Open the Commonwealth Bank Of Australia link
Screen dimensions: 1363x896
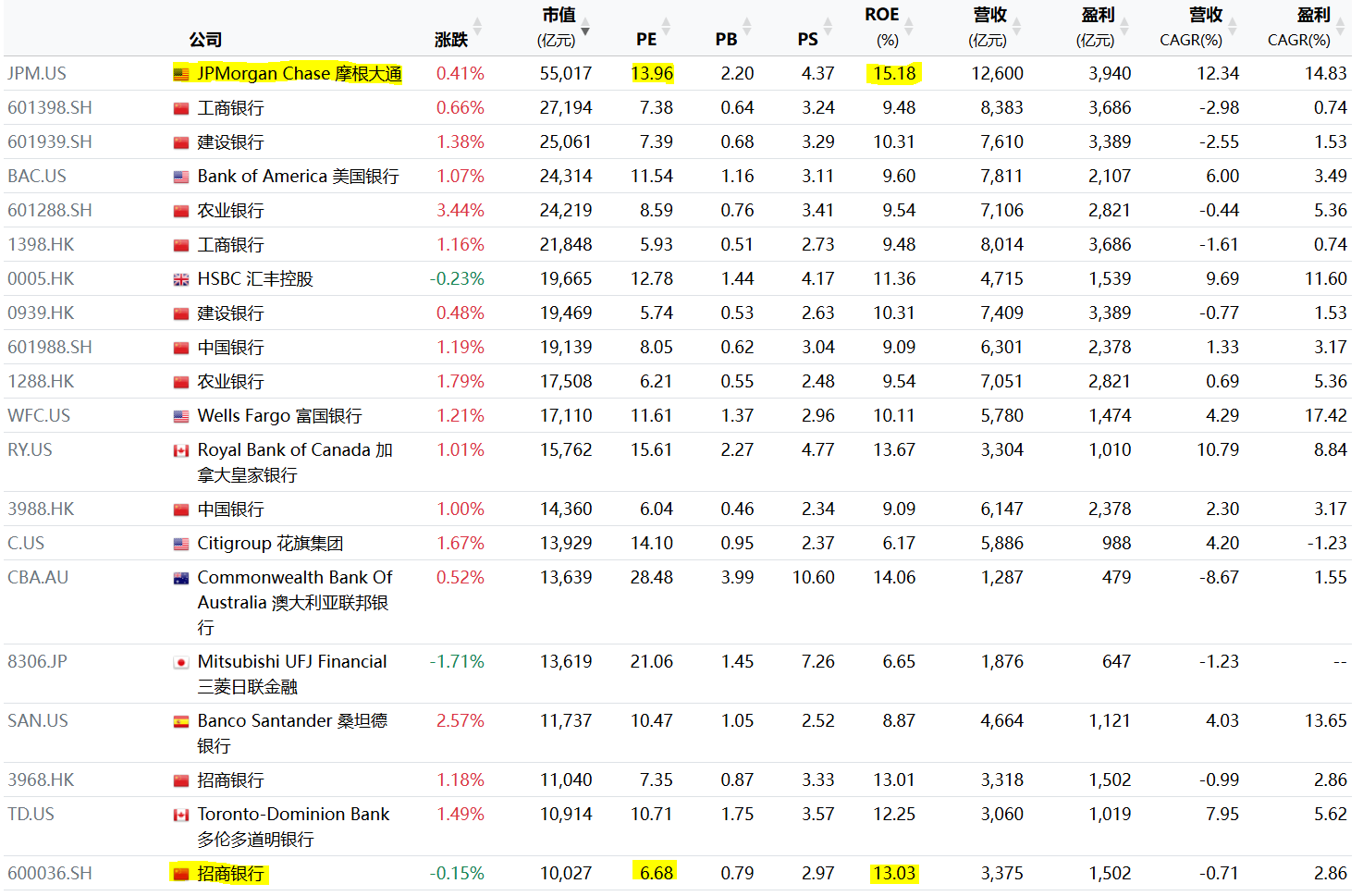point(295,603)
